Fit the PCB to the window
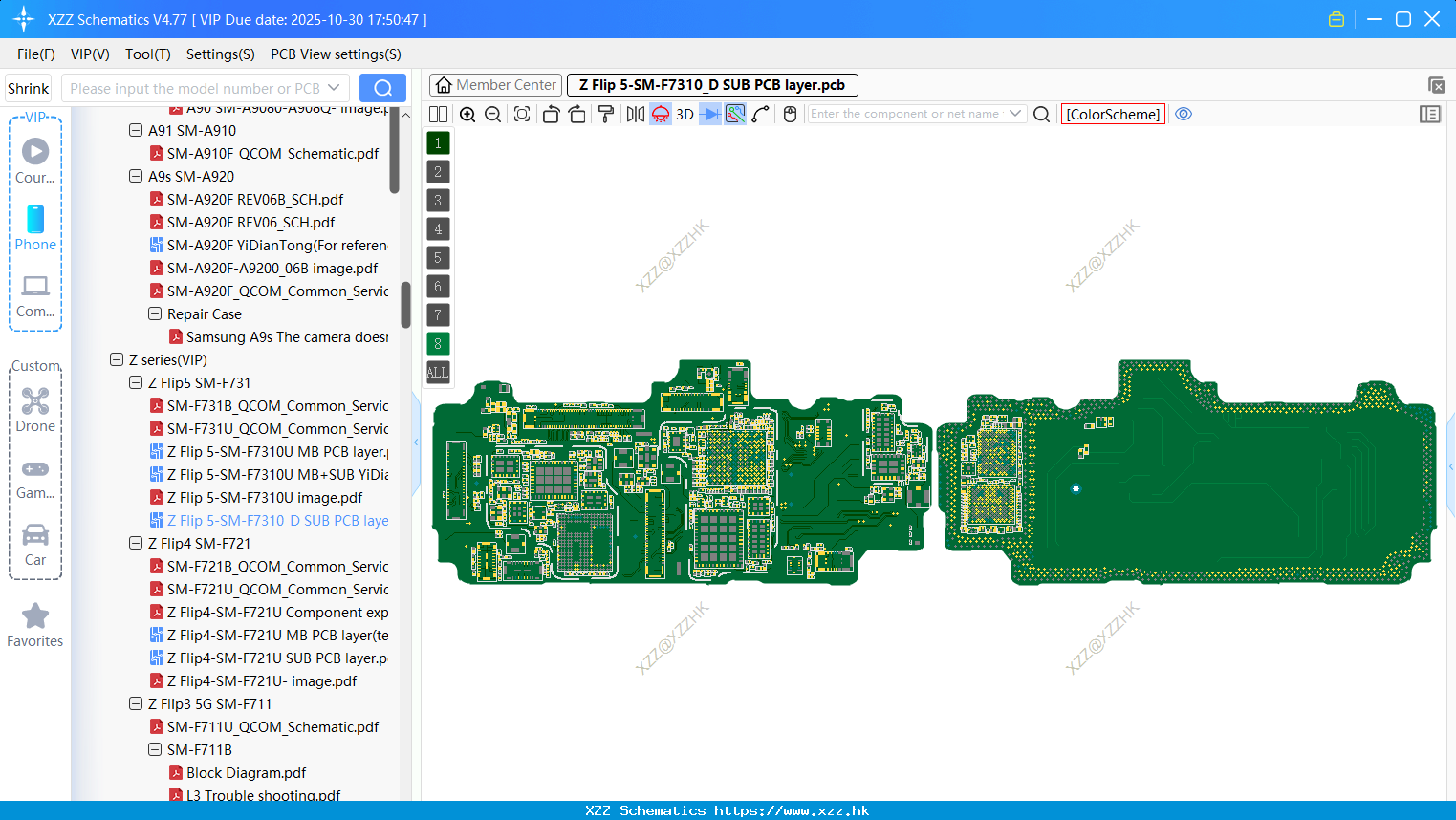This screenshot has width=1456, height=820. (x=522, y=114)
